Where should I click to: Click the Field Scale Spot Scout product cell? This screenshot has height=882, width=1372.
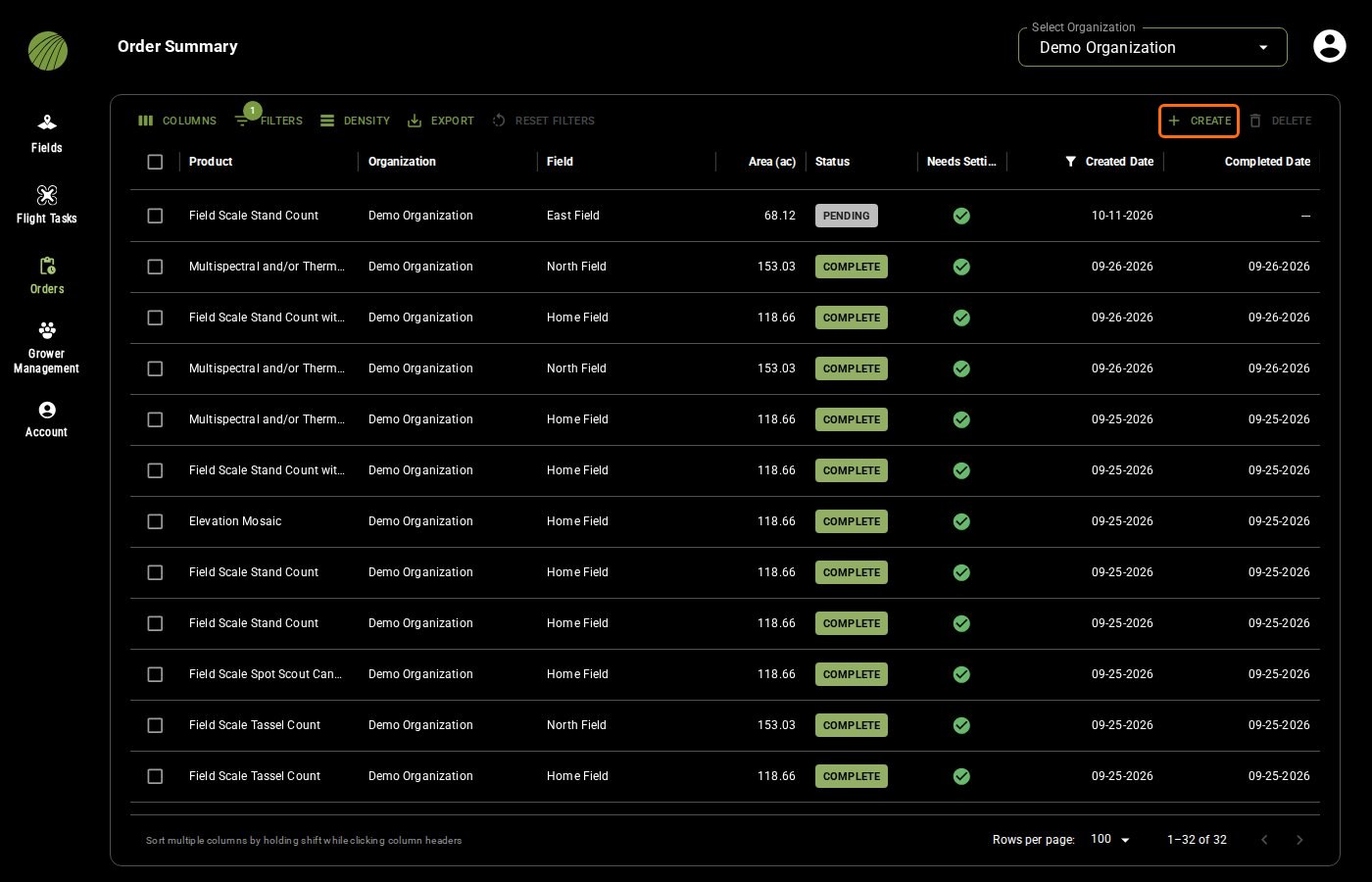coord(266,674)
